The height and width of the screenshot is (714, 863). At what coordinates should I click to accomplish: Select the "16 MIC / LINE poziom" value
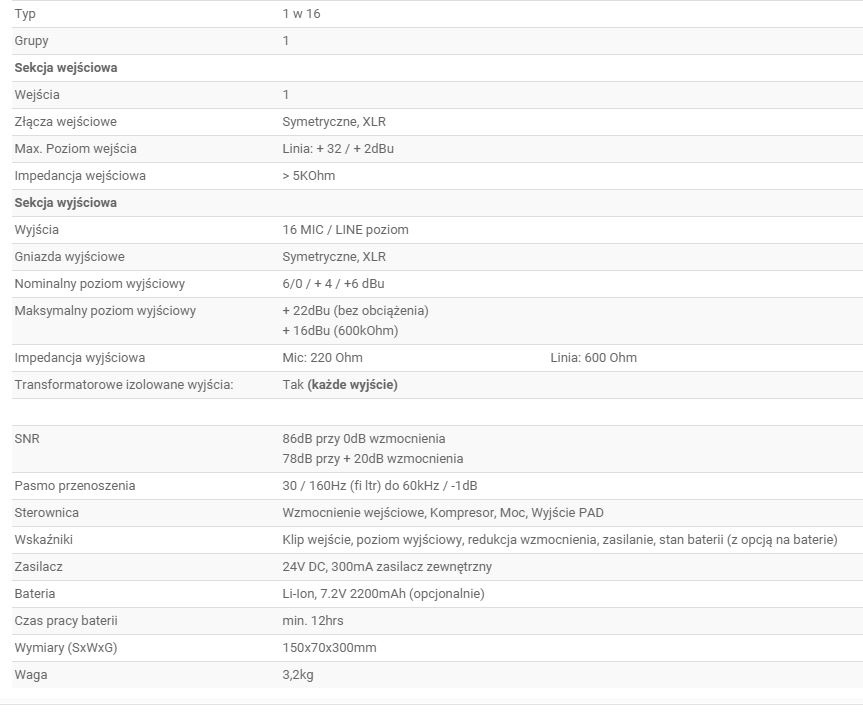click(x=345, y=230)
